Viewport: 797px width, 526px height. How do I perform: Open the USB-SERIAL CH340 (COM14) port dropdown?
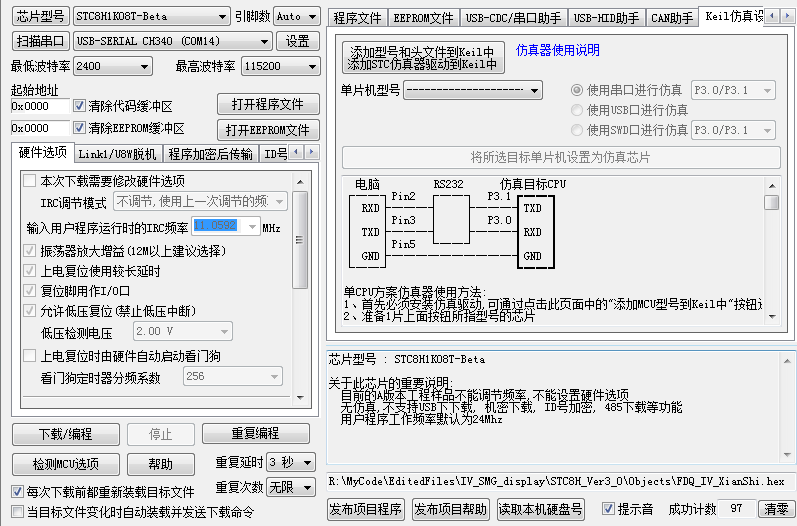[173, 41]
